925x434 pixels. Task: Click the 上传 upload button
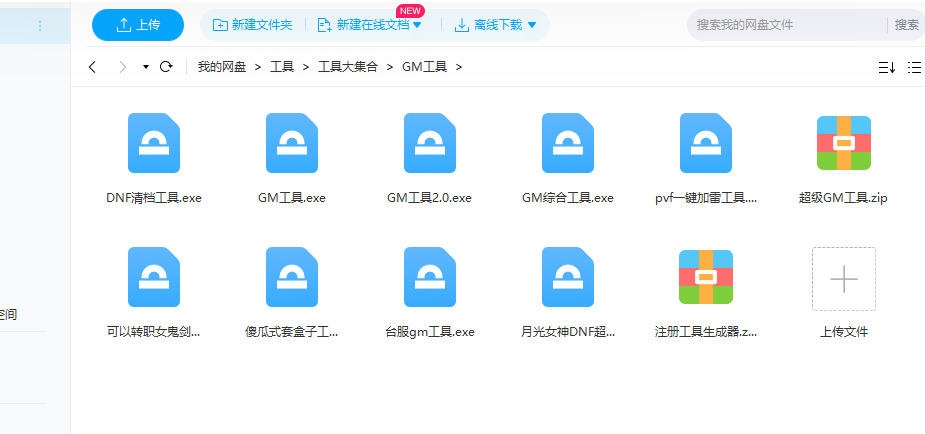tap(138, 25)
